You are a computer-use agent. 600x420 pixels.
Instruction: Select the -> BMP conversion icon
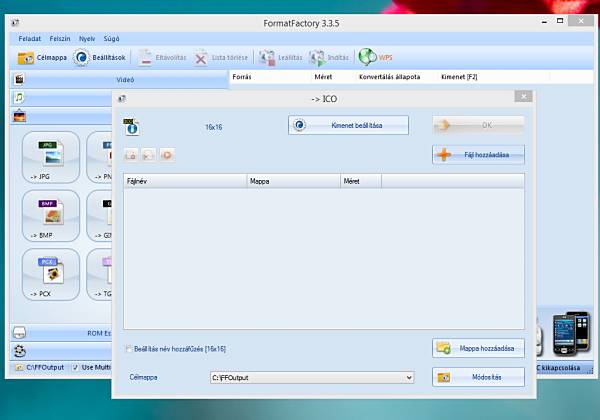[x=51, y=216]
